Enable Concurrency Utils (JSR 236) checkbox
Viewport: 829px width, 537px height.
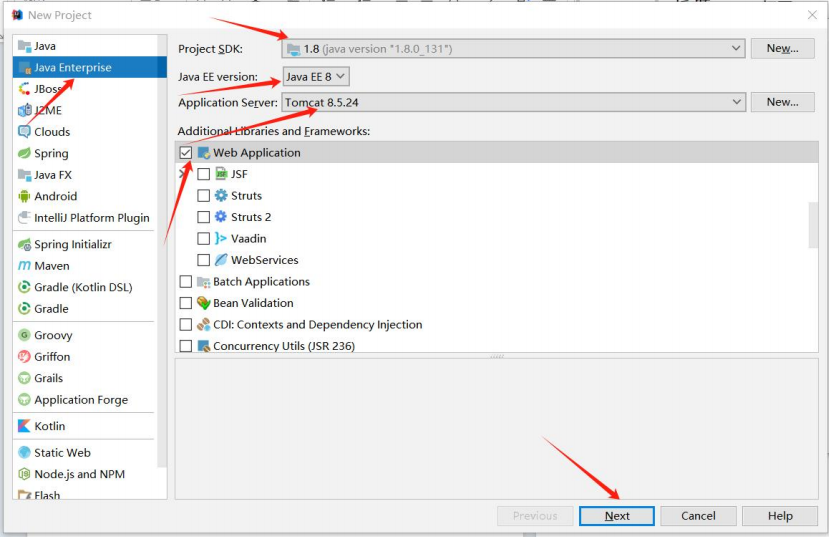click(x=186, y=346)
